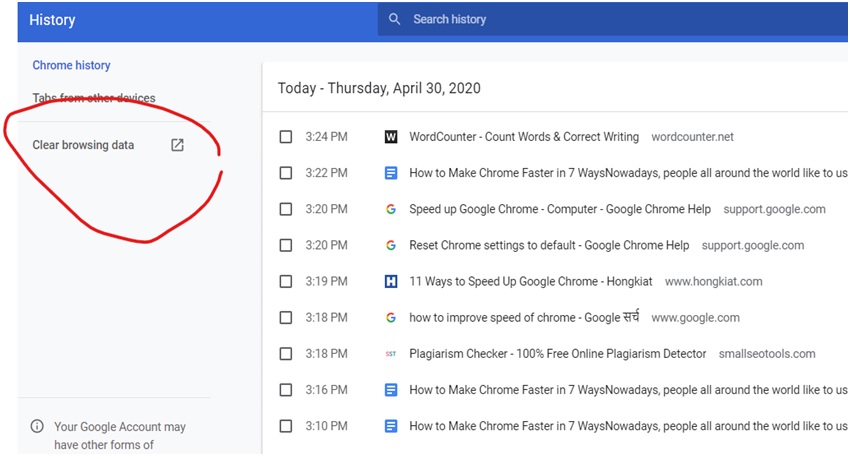Select checkbox for 11 Ways Hongkiat entry

[x=286, y=281]
